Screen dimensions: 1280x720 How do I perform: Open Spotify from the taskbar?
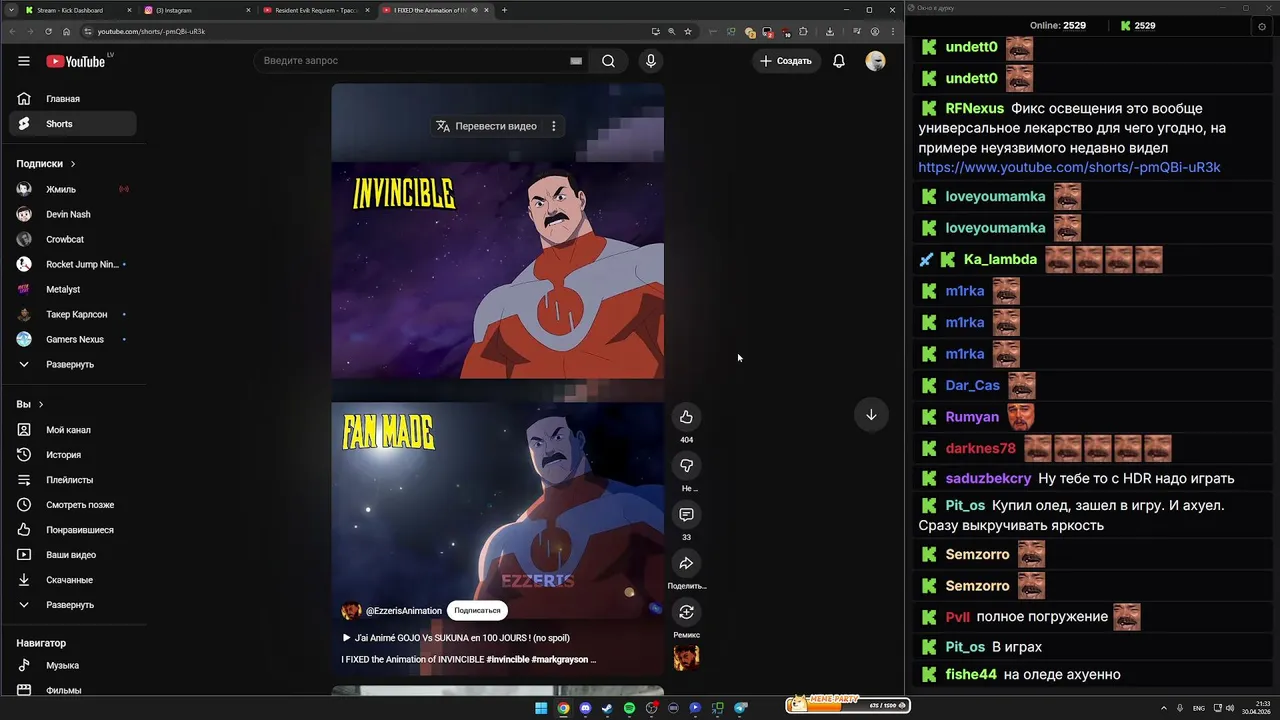629,708
